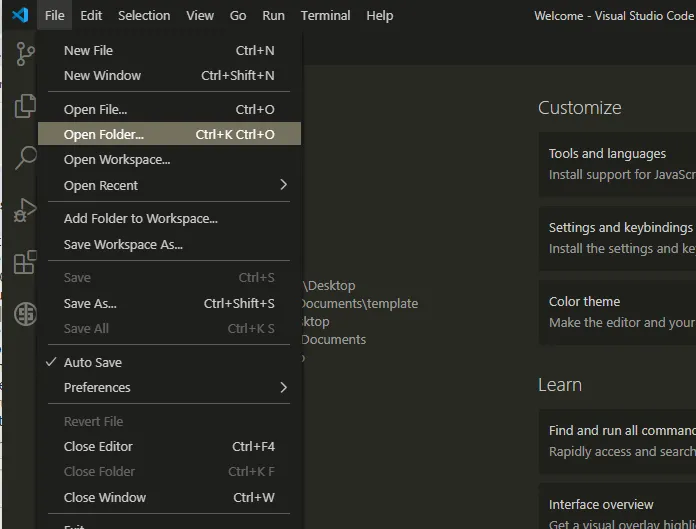Image resolution: width=696 pixels, height=529 pixels.
Task: Select Open Workspace... entry
Action: pyautogui.click(x=169, y=160)
